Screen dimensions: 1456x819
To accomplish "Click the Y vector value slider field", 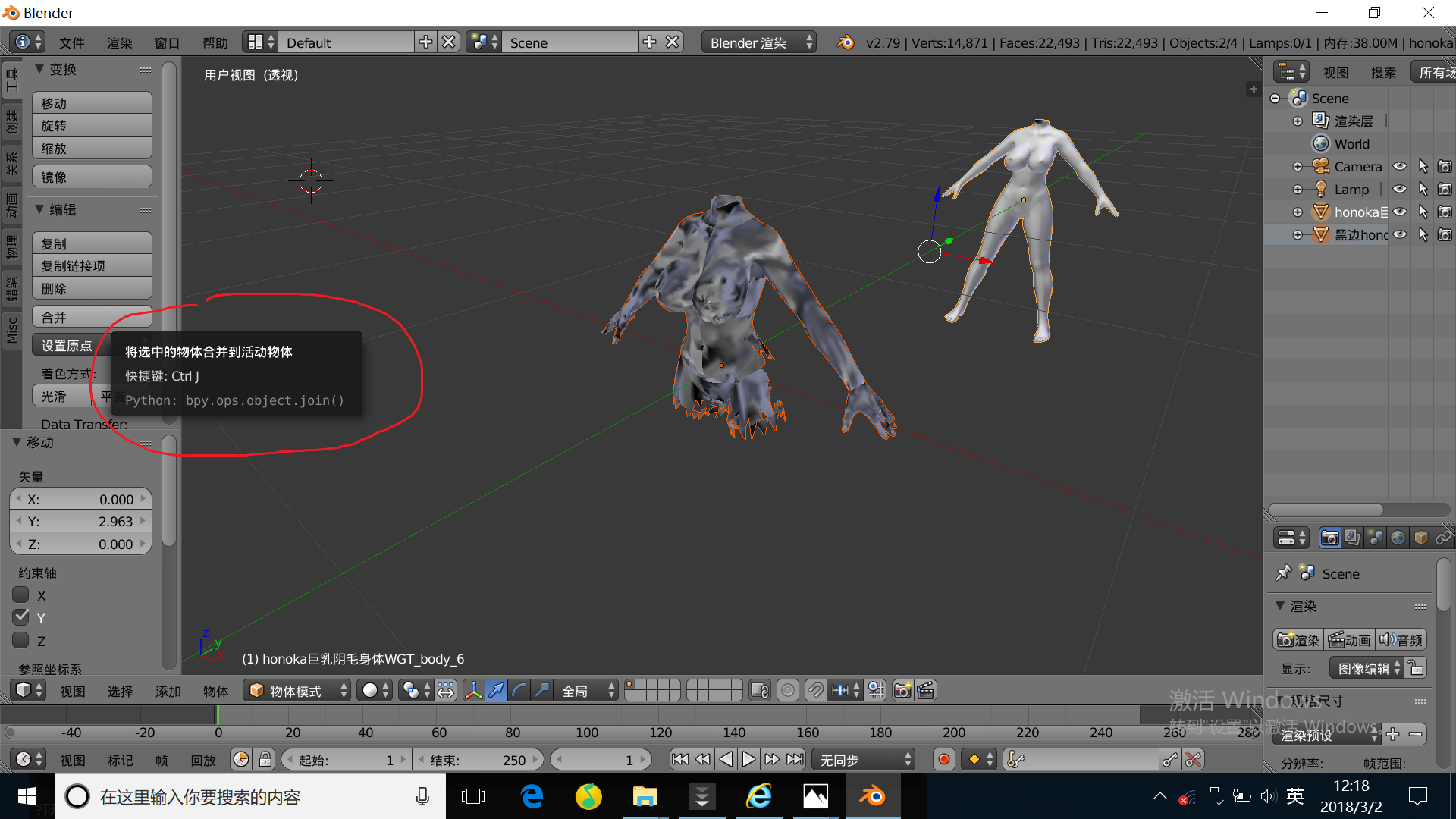I will point(80,522).
